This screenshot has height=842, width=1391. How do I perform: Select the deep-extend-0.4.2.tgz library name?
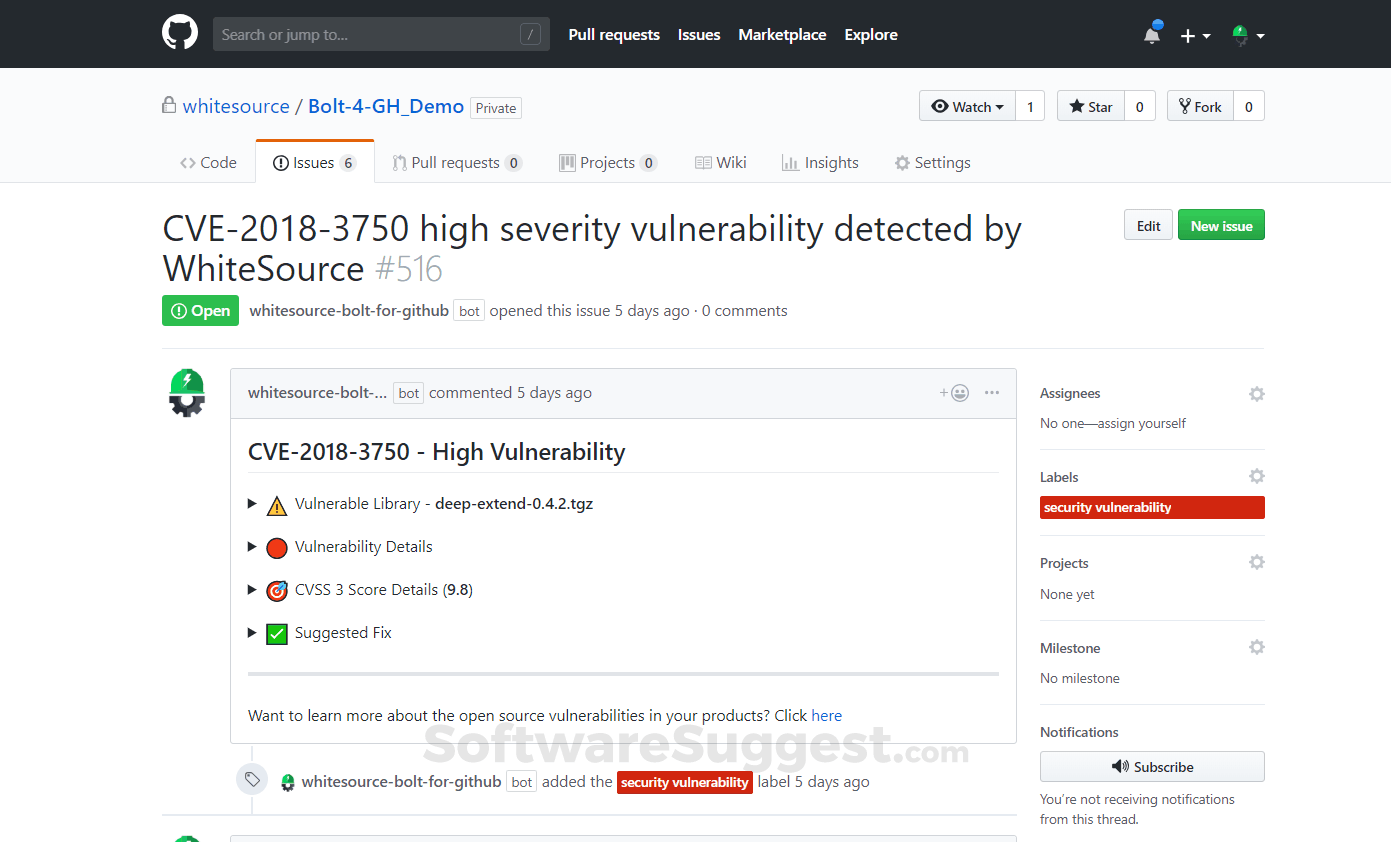514,504
